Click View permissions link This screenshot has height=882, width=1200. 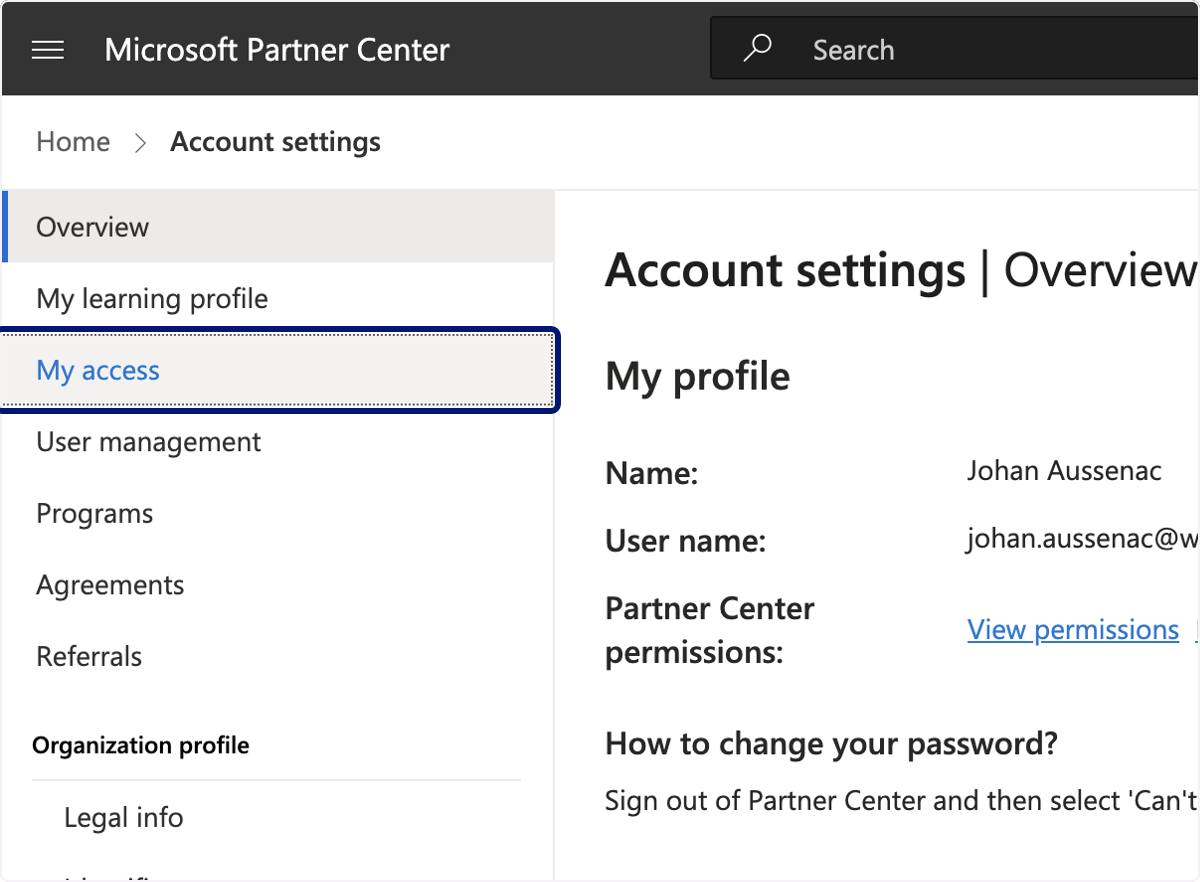tap(1073, 630)
